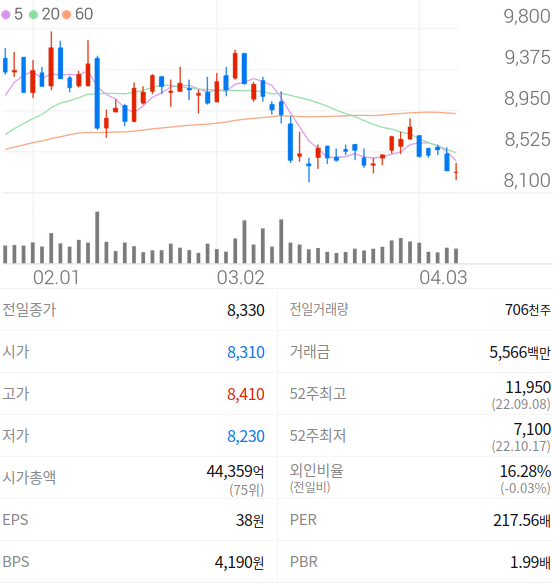The width and height of the screenshot is (553, 583).
Task: Click the BPS value 4,190원
Action: 239,562
